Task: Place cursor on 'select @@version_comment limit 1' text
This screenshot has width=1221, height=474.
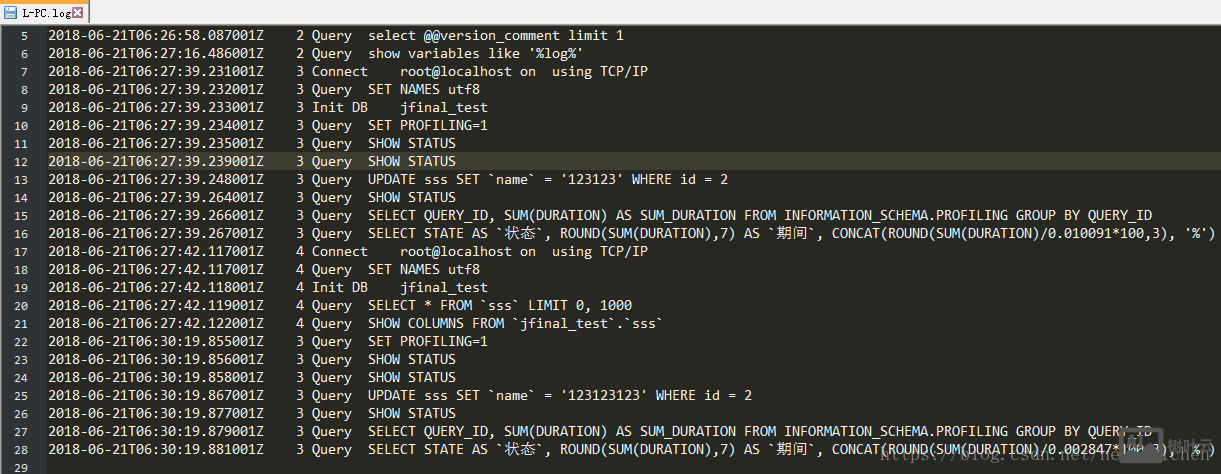Action: coord(495,36)
